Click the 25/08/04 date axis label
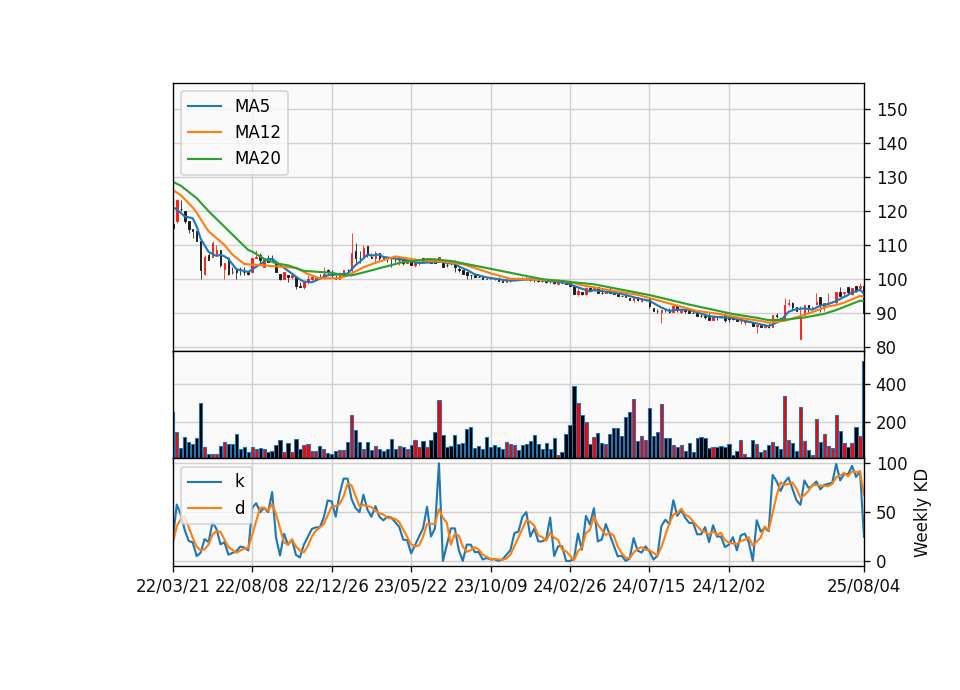Screen dimensions: 960x690 pyautogui.click(x=863, y=586)
